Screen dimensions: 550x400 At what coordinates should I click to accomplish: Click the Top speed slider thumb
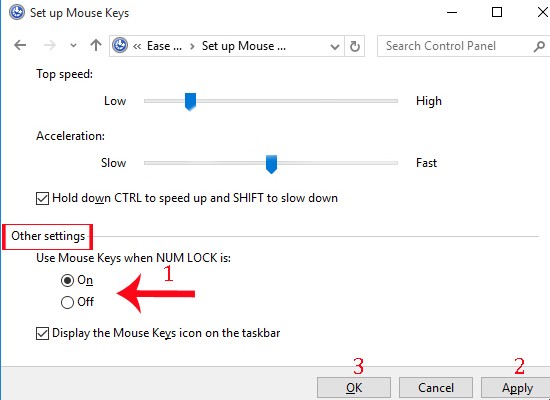click(x=190, y=102)
